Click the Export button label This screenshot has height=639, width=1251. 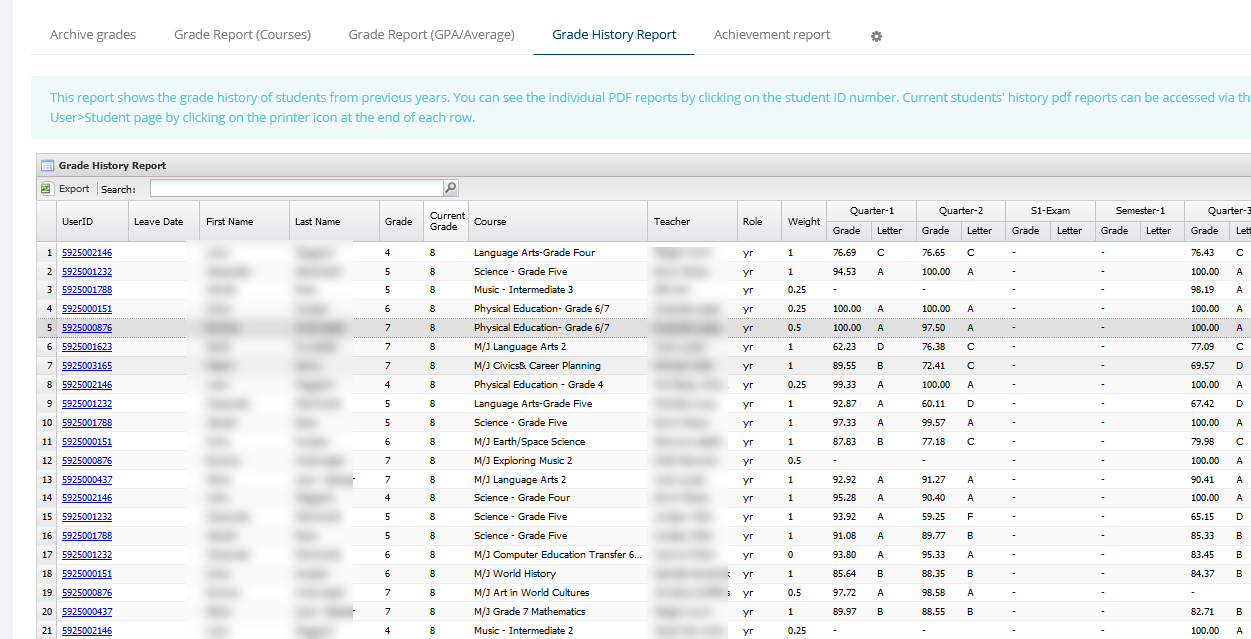(74, 188)
